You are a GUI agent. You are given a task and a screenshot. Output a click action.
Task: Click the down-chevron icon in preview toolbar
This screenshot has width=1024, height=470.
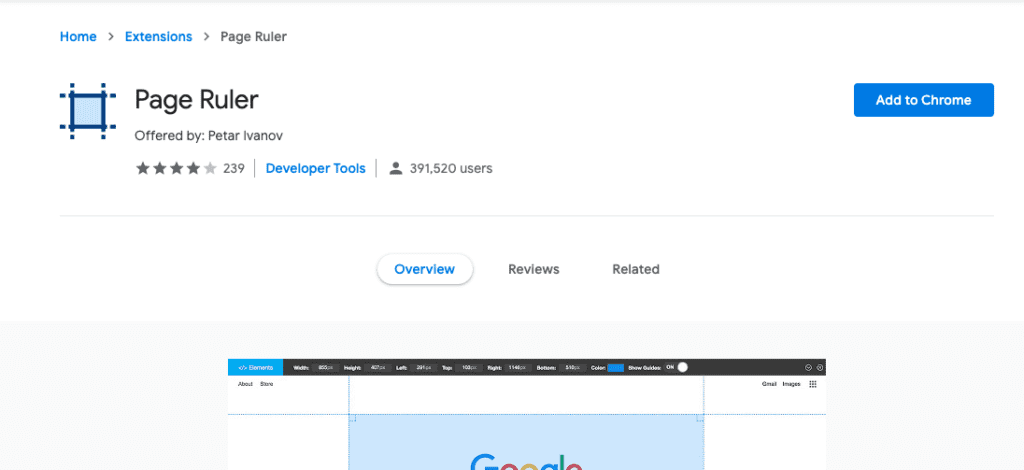(x=808, y=368)
